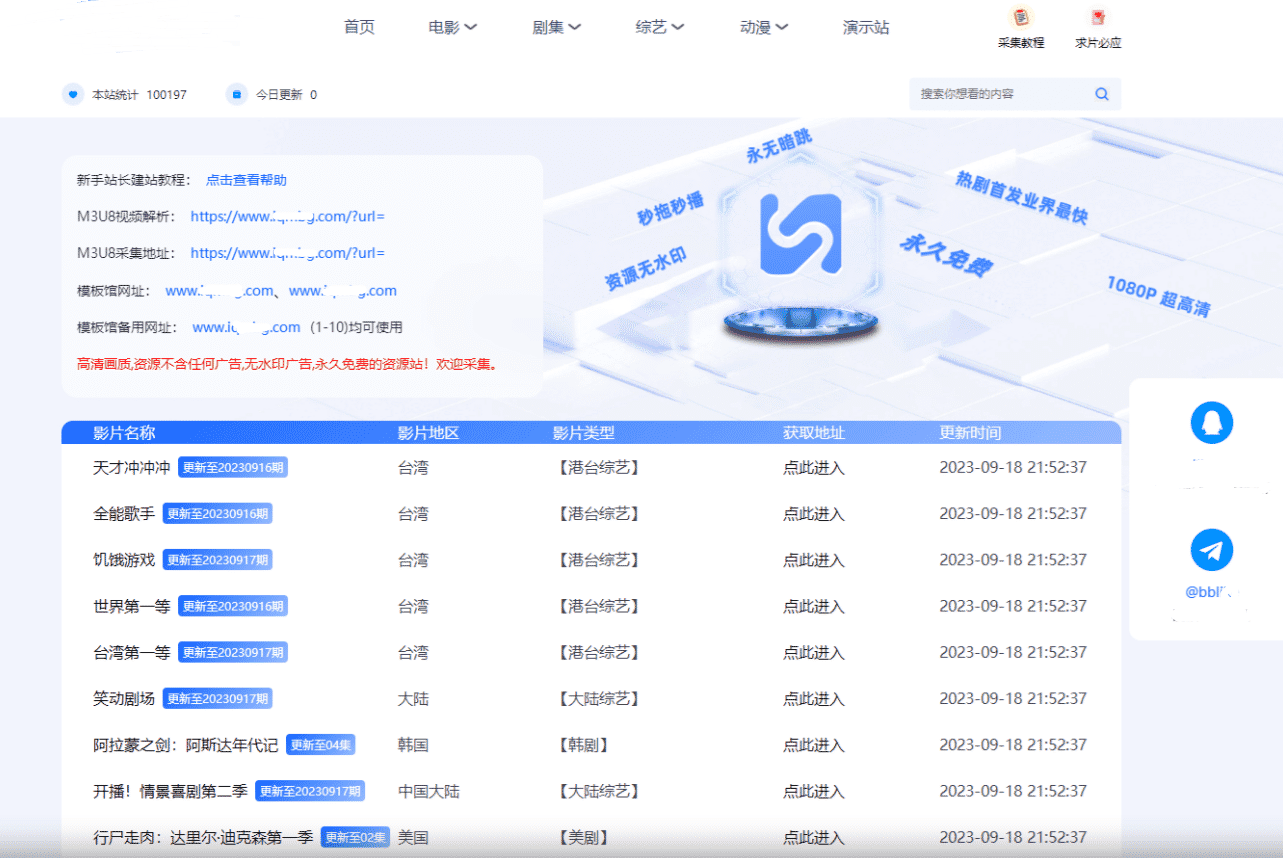The width and height of the screenshot is (1283, 858).
Task: Click 点此进入 for 笑动剧场
Action: pos(813,699)
